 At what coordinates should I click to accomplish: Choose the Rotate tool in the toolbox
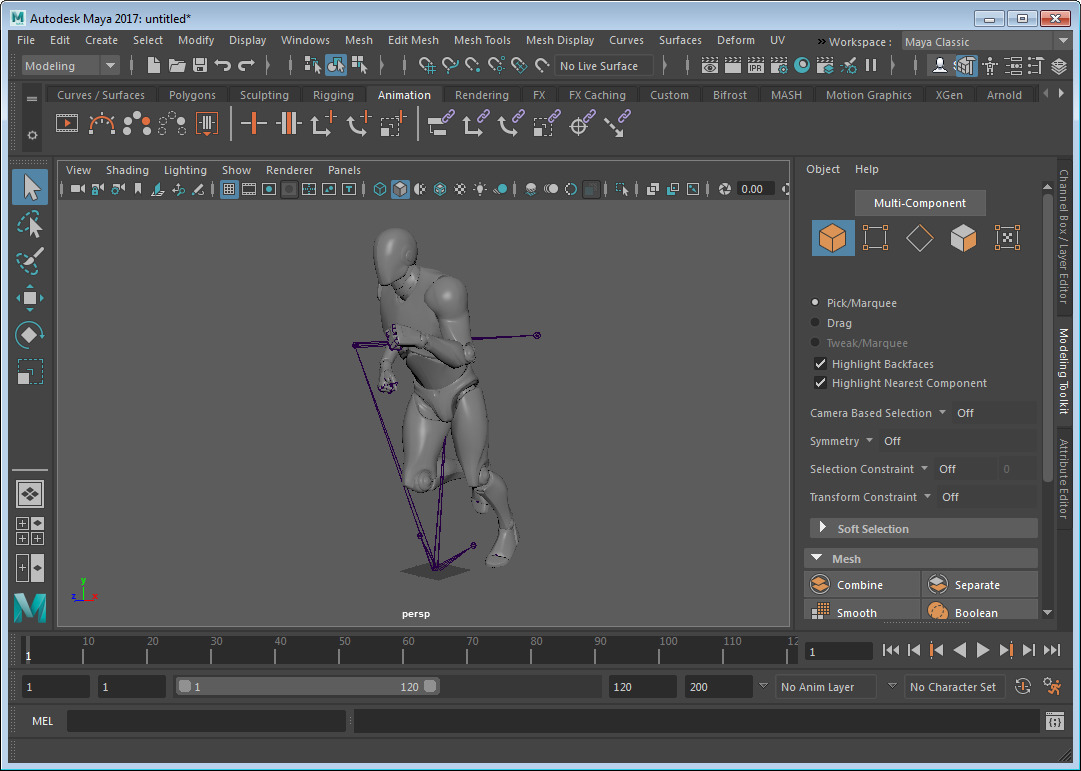(x=30, y=335)
